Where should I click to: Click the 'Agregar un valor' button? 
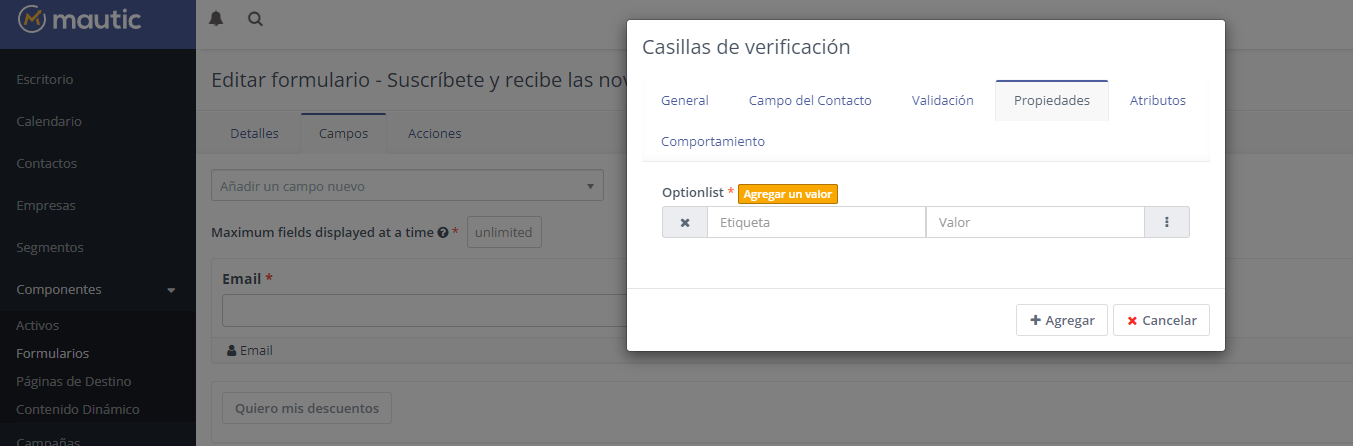click(788, 194)
